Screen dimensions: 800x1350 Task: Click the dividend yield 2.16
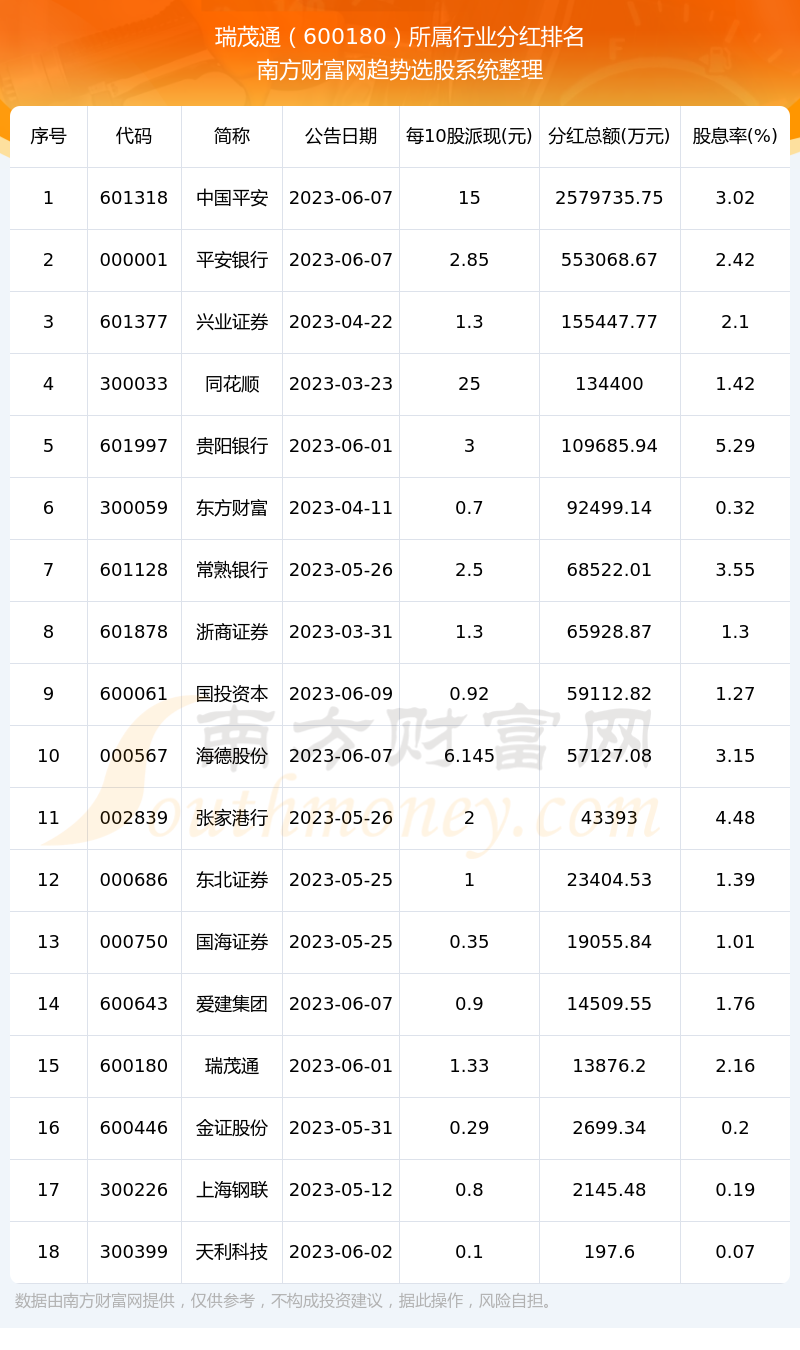point(735,1066)
